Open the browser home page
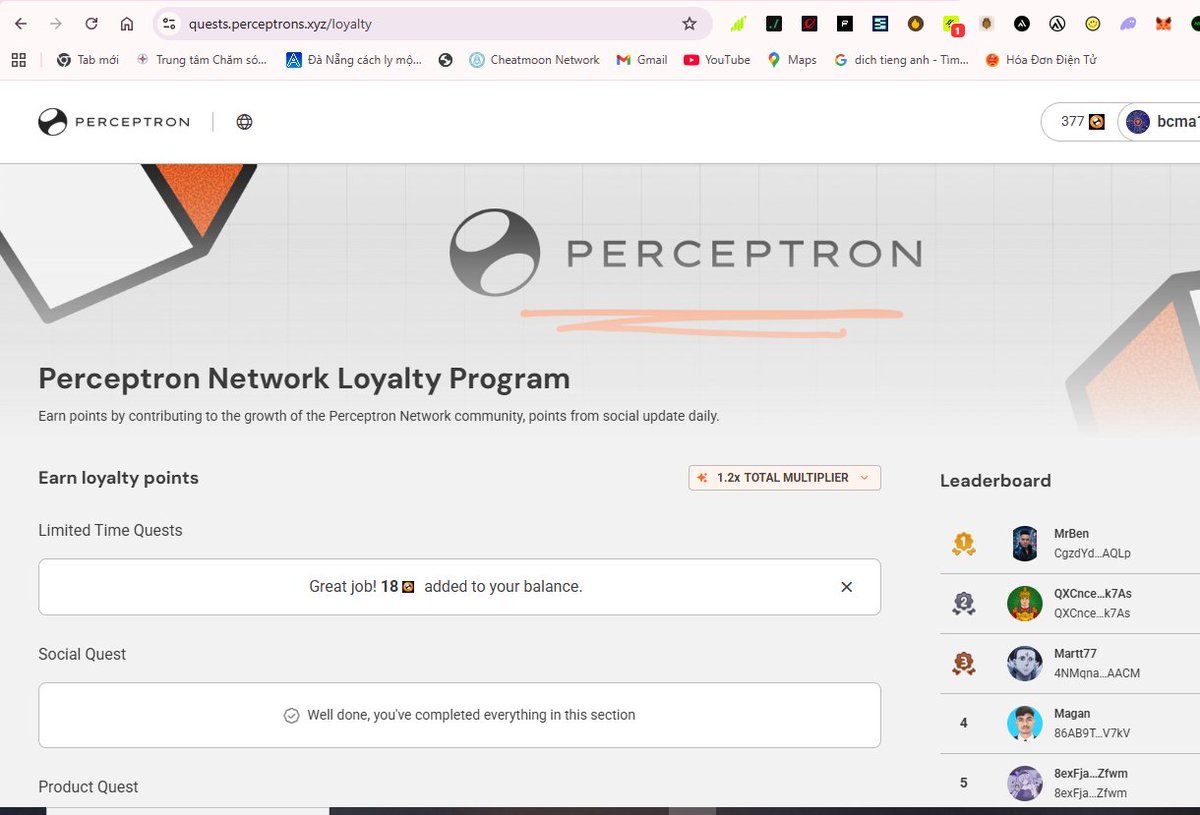1200x815 pixels. pos(126,23)
